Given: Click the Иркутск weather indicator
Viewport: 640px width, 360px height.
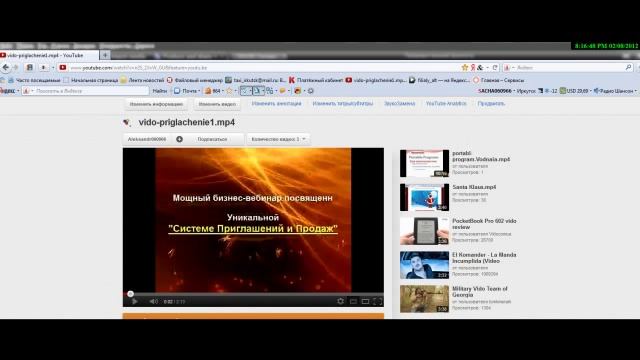Looking at the screenshot, I should (537, 91).
